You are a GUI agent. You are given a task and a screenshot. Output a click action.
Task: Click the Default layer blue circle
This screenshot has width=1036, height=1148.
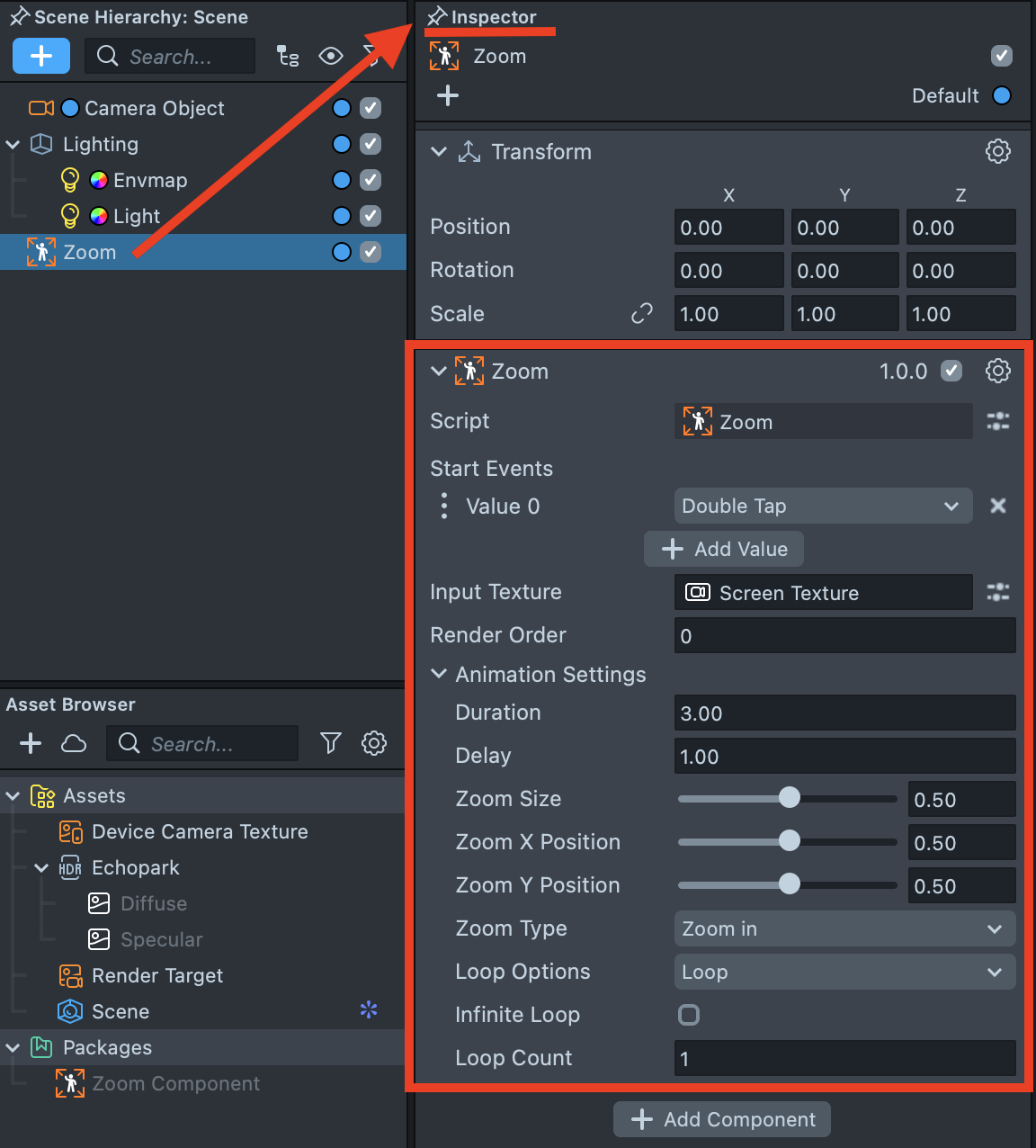click(x=1002, y=95)
